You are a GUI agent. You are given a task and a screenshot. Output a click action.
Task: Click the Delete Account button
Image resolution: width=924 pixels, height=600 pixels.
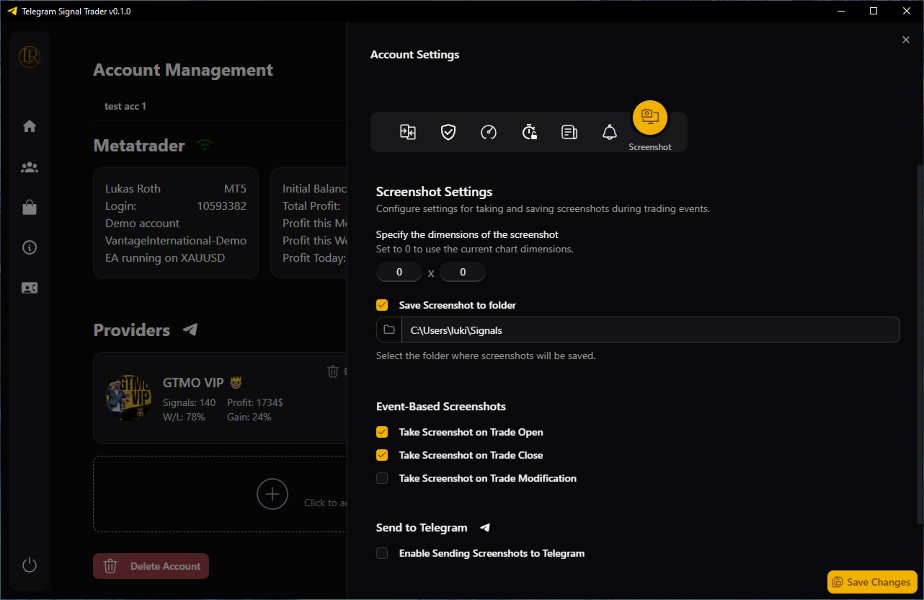[x=151, y=566]
